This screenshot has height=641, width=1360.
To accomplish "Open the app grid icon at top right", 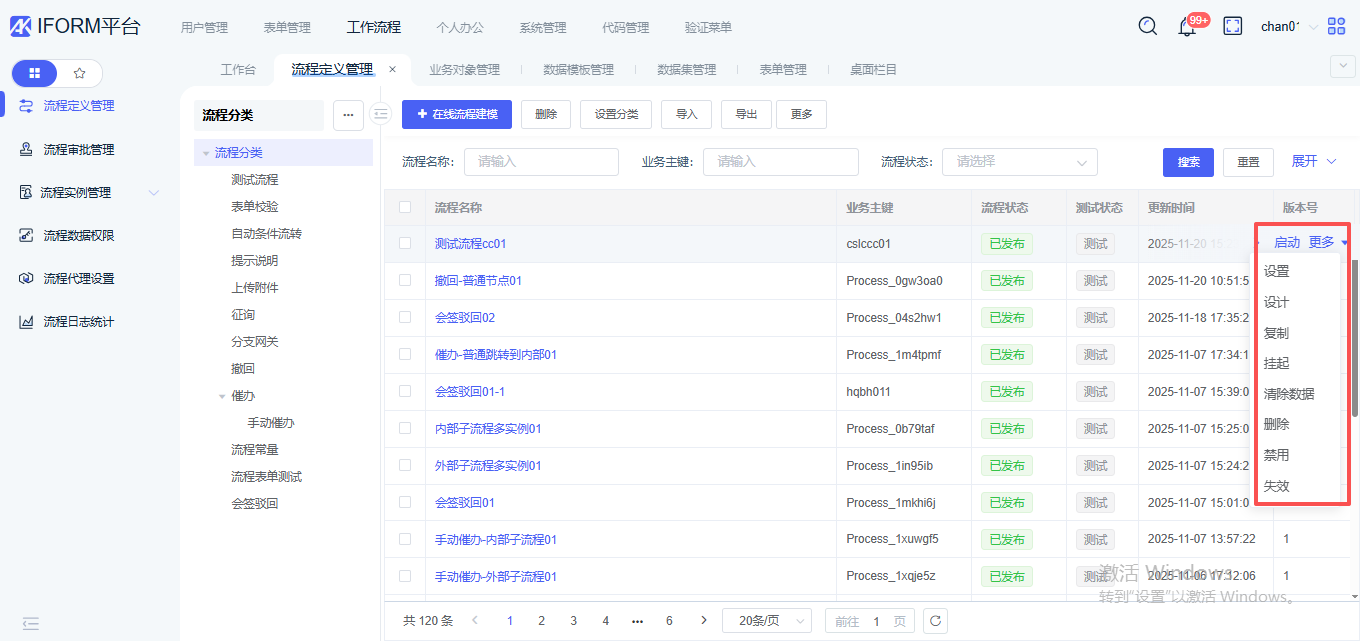I will coord(1337,26).
